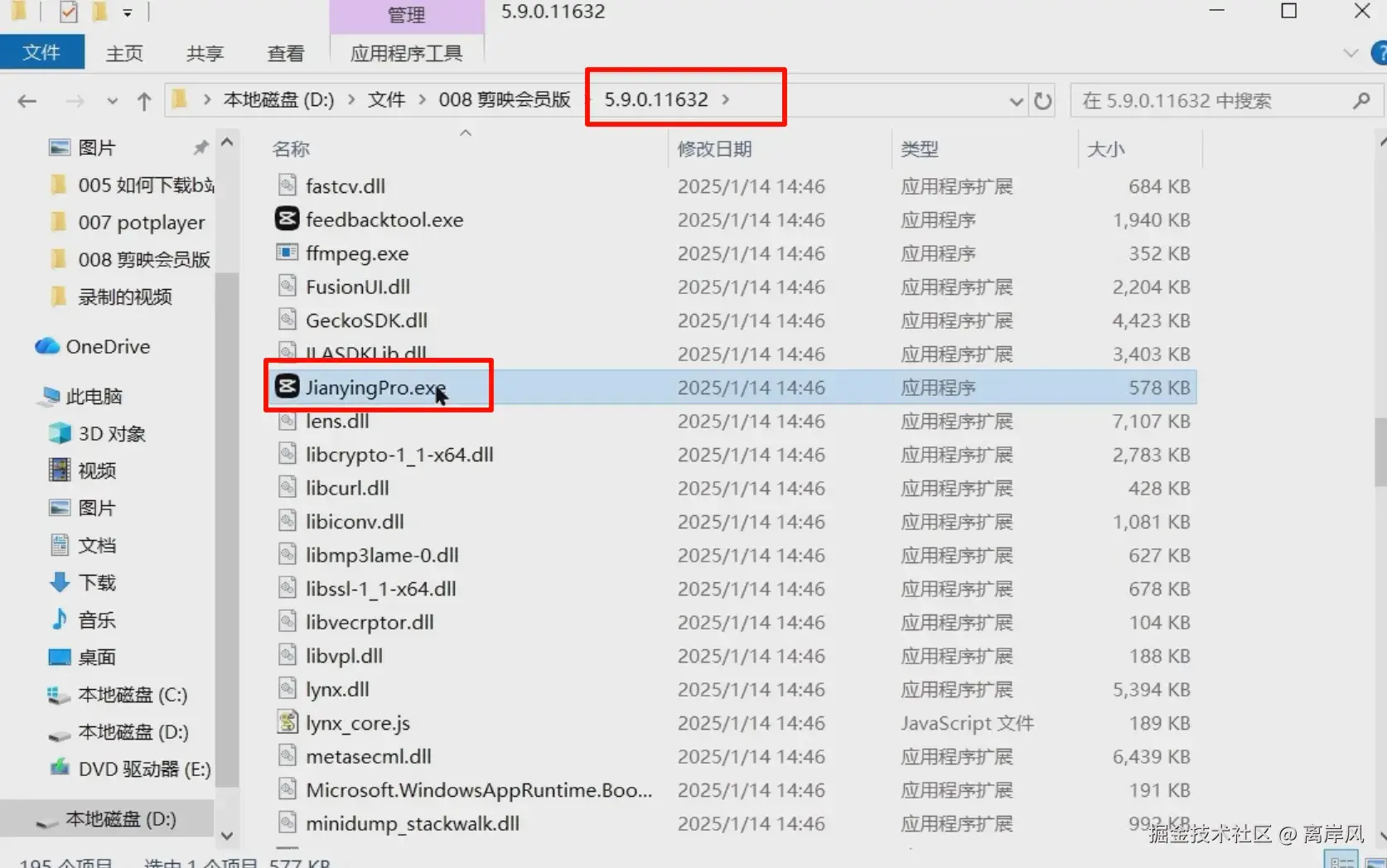This screenshot has width=1387, height=868.
Task: Expand the chevron after 文件 breadcrumb
Action: pos(423,99)
